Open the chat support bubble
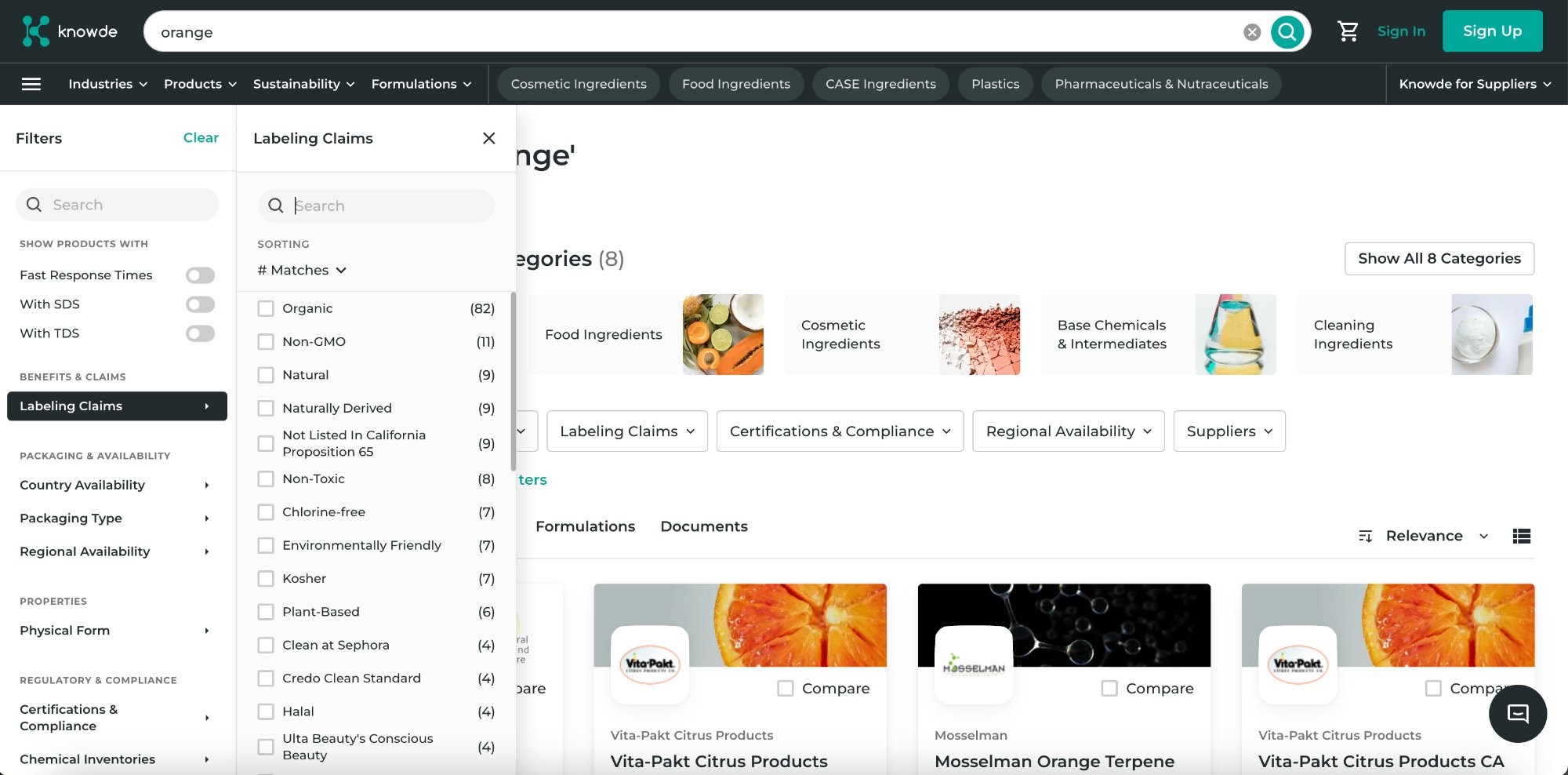 [x=1517, y=714]
